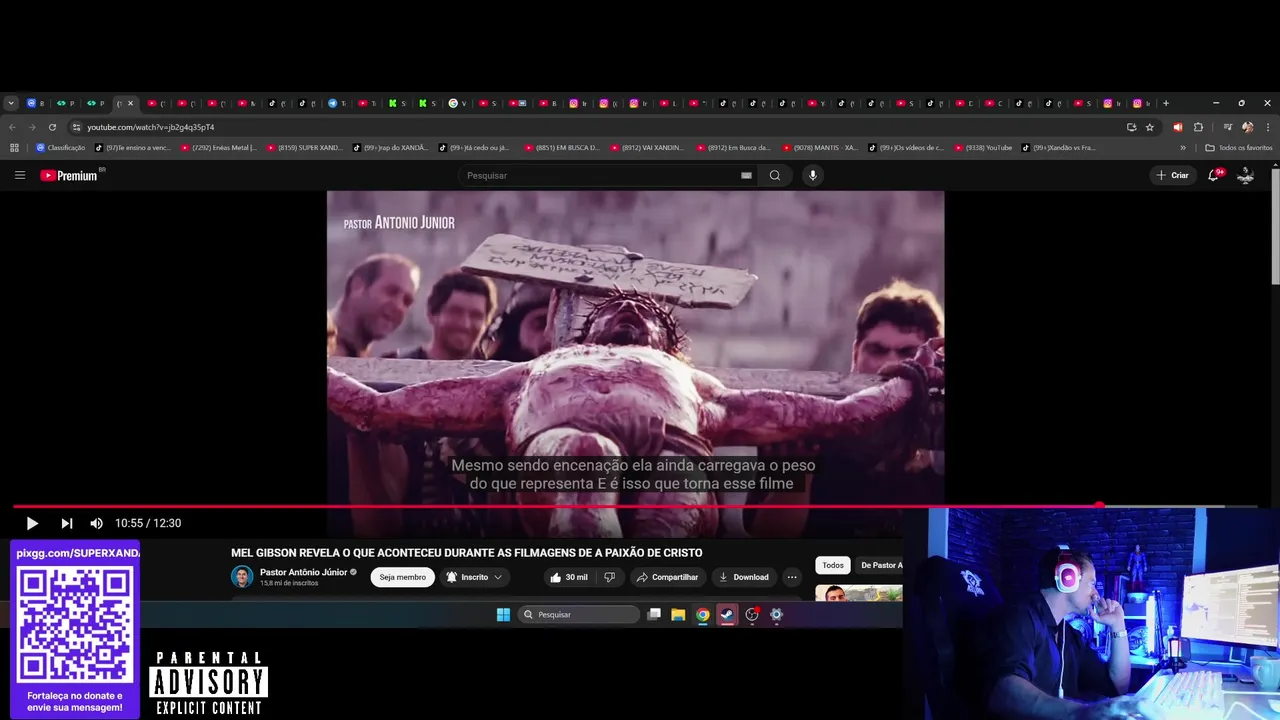Go to YouTube Premium home logo
This screenshot has height=720, width=1280.
pos(70,175)
